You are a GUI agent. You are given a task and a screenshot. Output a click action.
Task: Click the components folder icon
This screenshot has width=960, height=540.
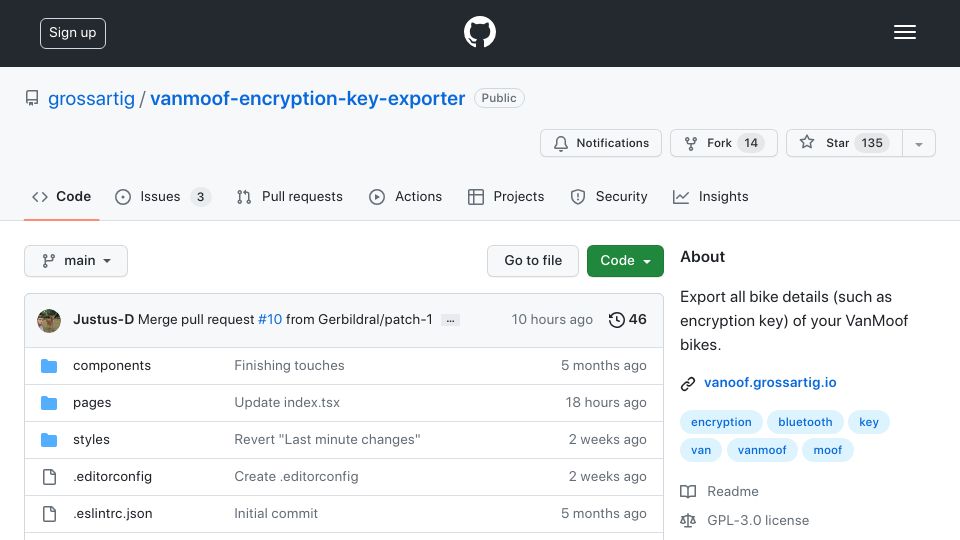coord(49,366)
